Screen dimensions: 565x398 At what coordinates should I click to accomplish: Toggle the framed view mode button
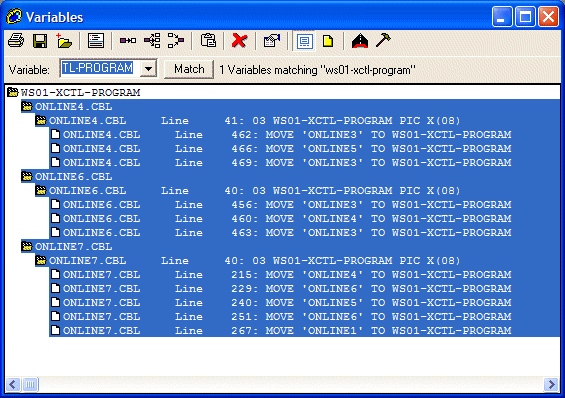click(x=304, y=41)
